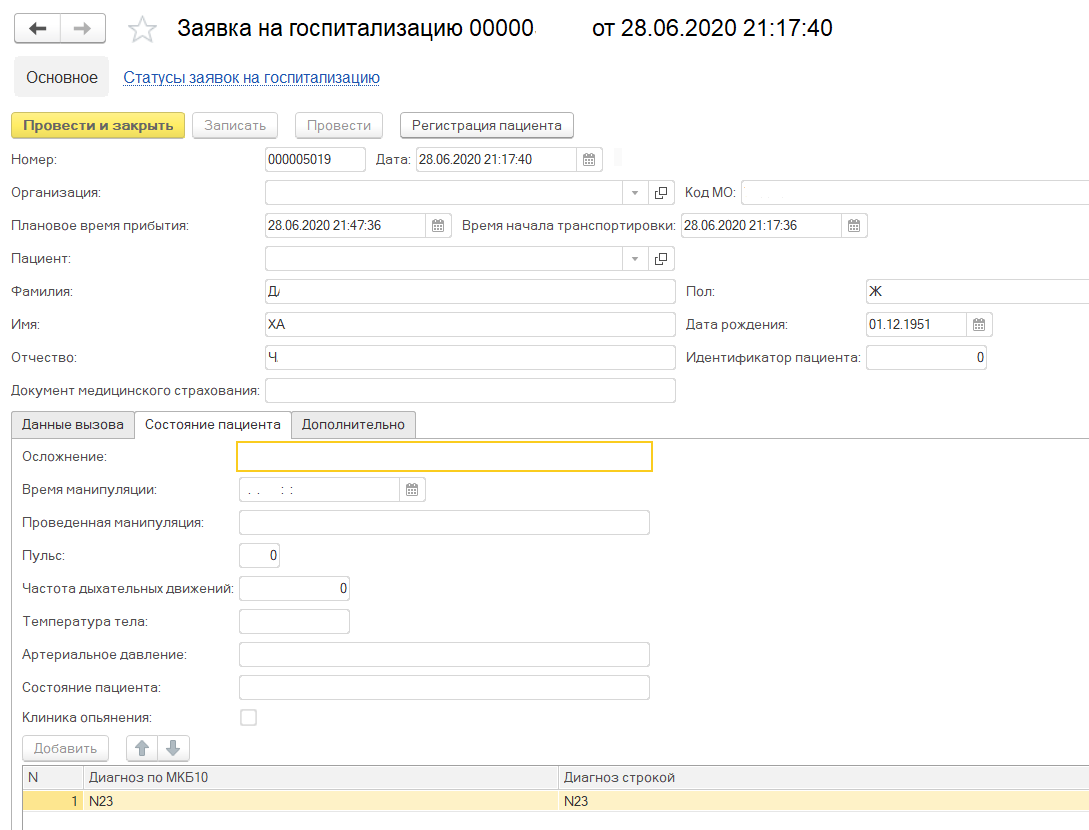This screenshot has width=1089, height=830.
Task: Click the Регистрация пациента button
Action: [x=486, y=125]
